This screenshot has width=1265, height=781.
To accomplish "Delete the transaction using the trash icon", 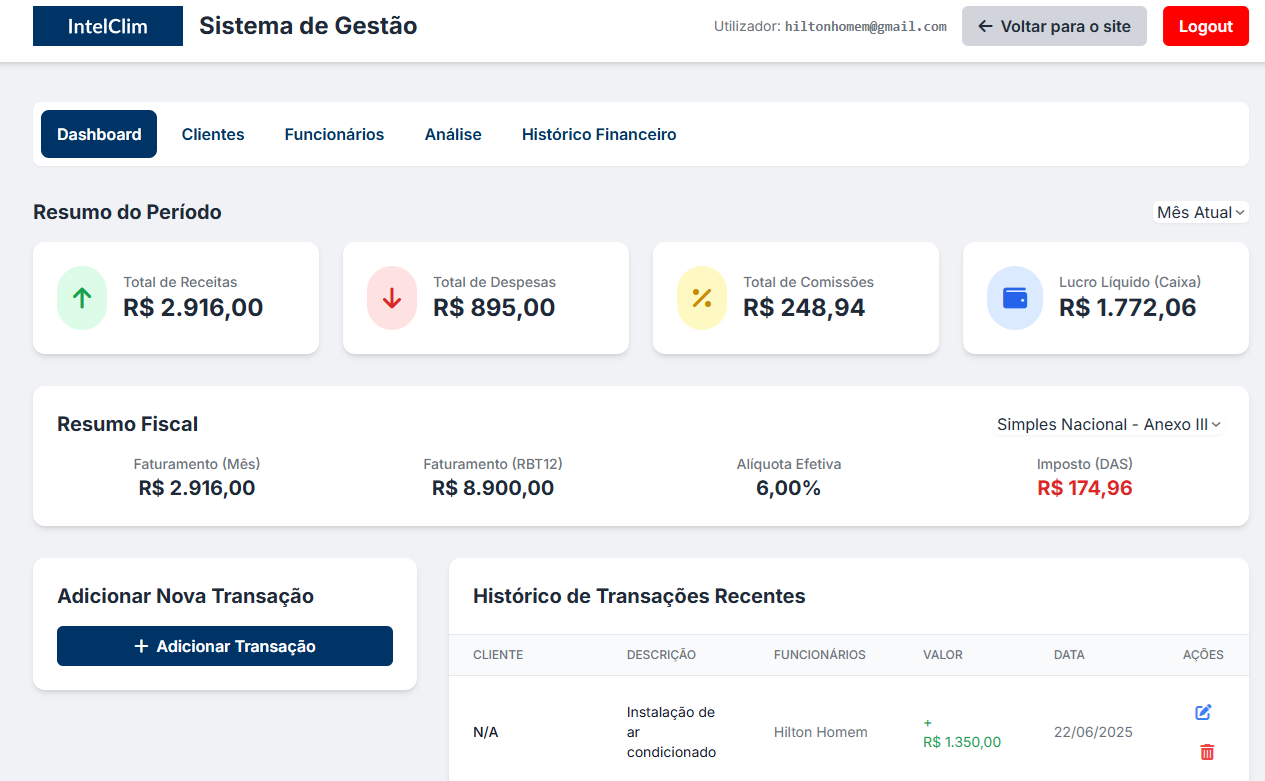I will pyautogui.click(x=1206, y=751).
